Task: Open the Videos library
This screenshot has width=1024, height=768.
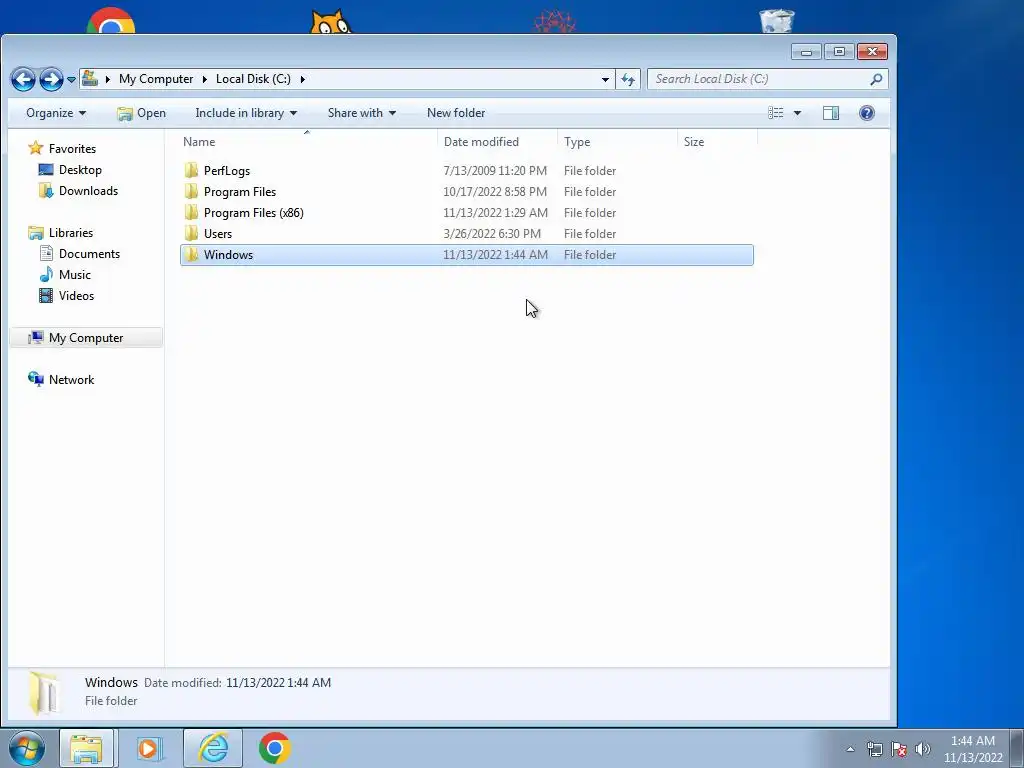Action: pos(76,295)
